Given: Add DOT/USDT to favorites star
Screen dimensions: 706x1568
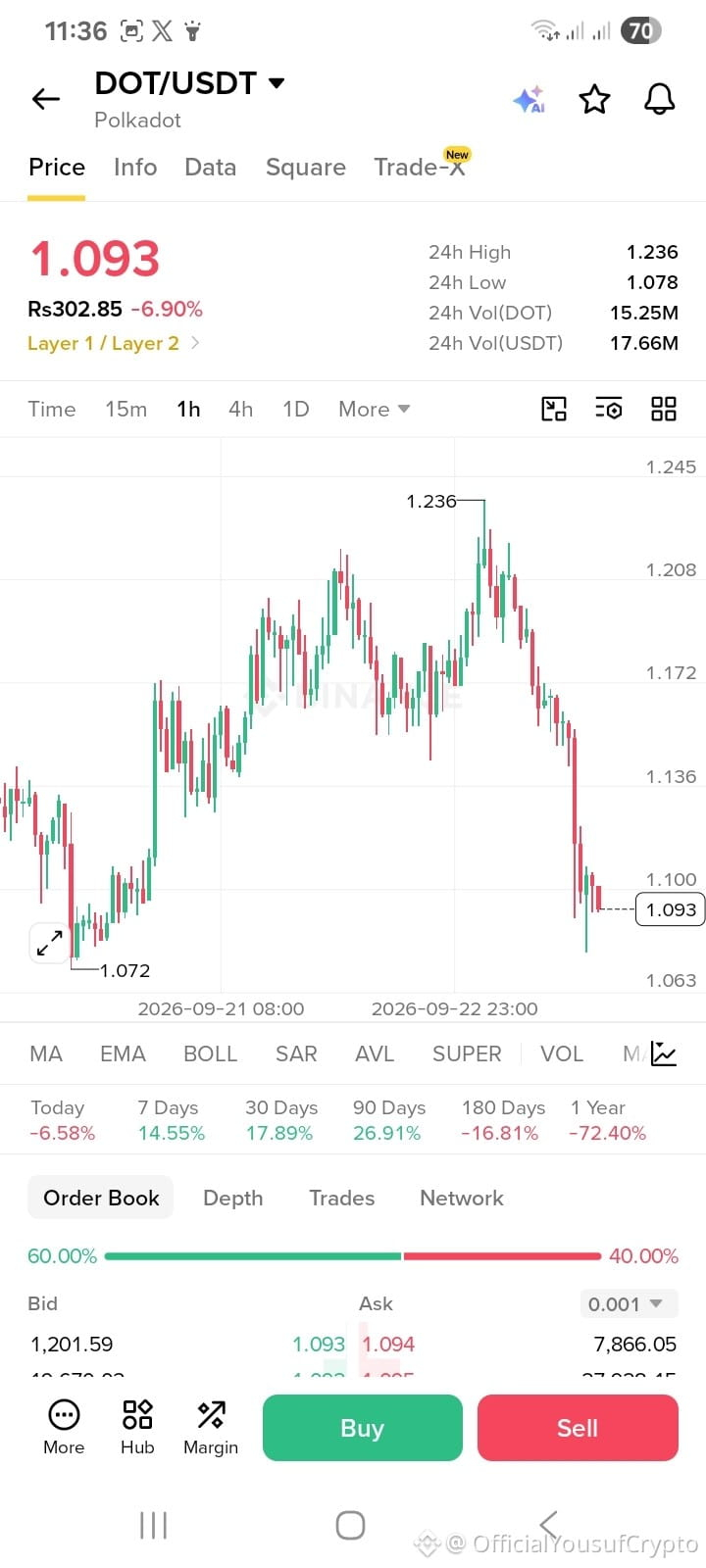Looking at the screenshot, I should (x=594, y=99).
